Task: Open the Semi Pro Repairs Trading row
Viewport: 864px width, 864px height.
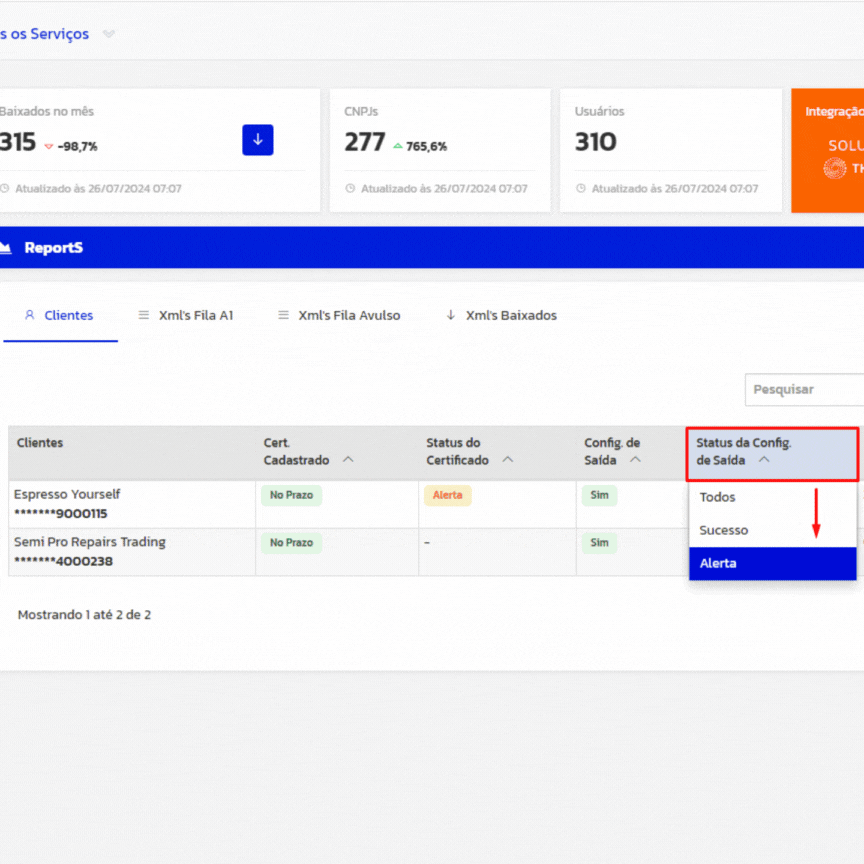Action: click(x=90, y=542)
